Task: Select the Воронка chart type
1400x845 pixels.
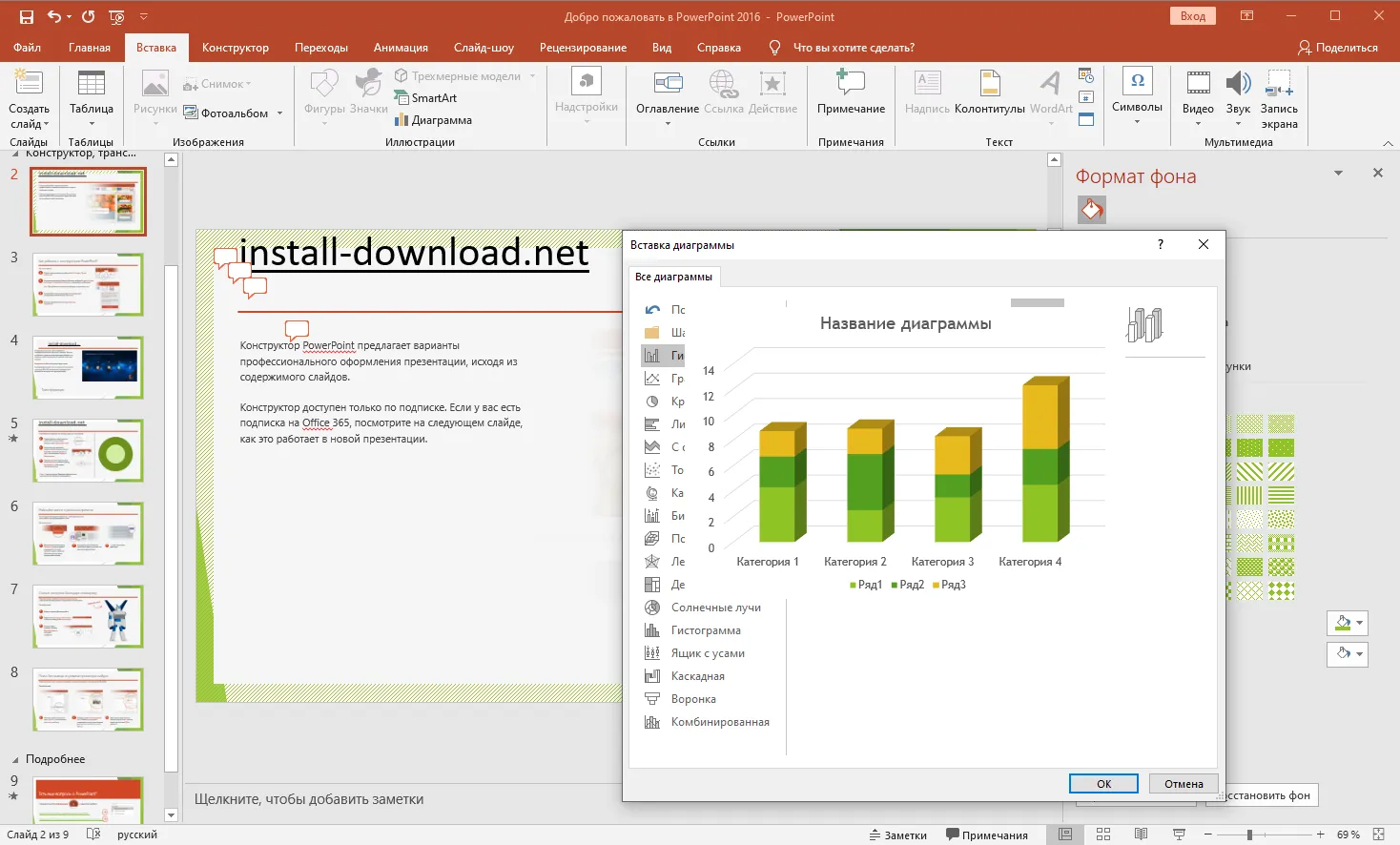Action: tap(693, 699)
